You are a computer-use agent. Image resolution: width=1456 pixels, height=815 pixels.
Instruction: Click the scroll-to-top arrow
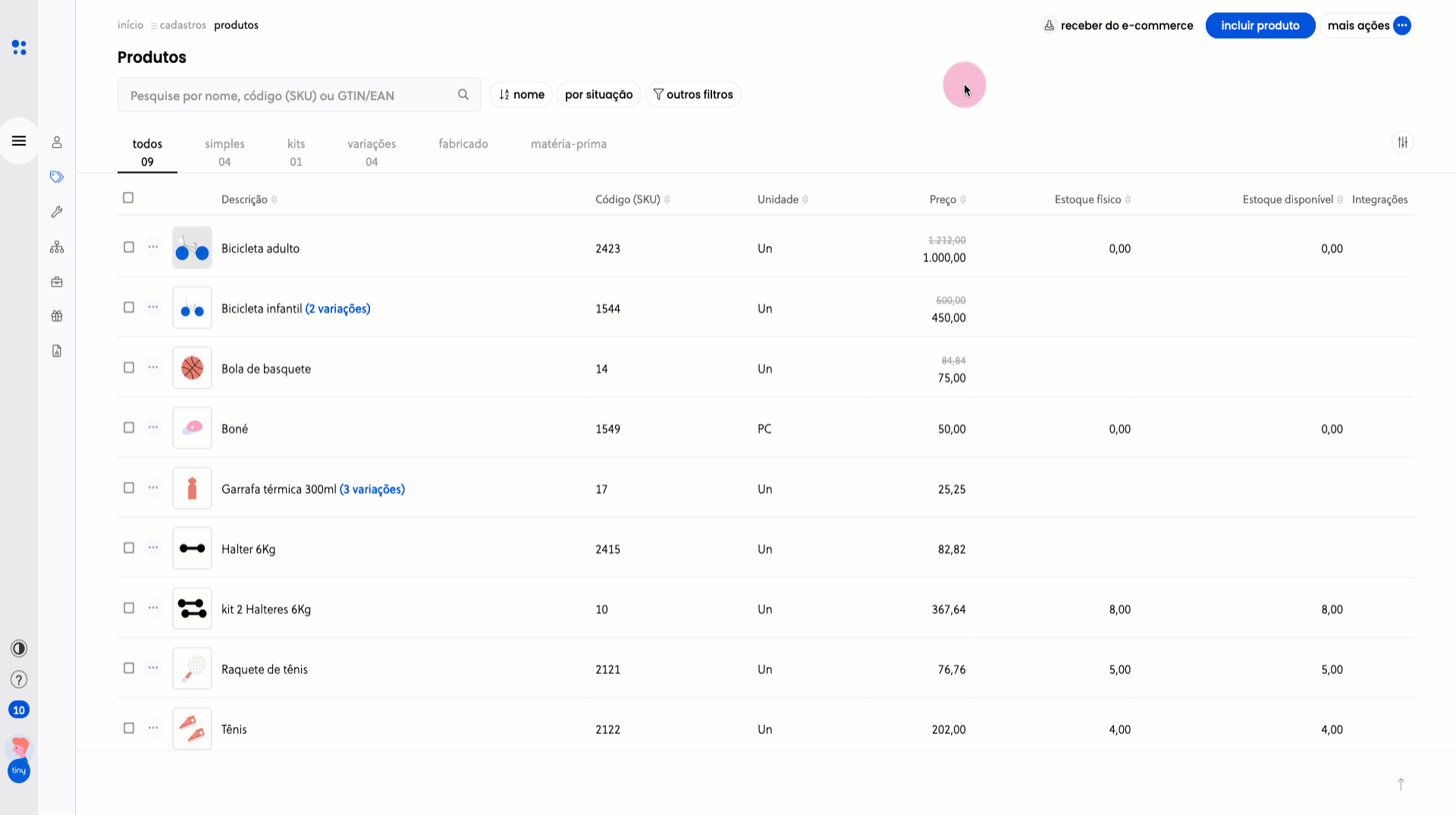(1401, 784)
